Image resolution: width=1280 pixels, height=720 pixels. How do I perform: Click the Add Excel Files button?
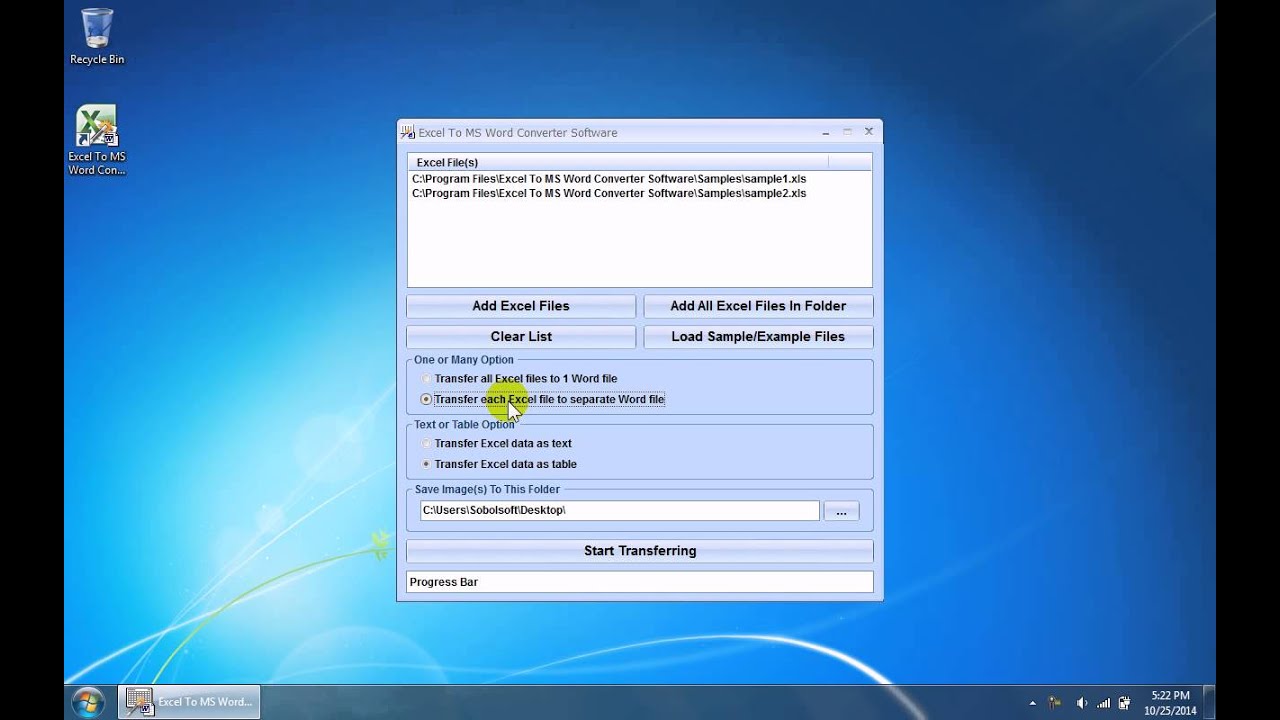(521, 306)
